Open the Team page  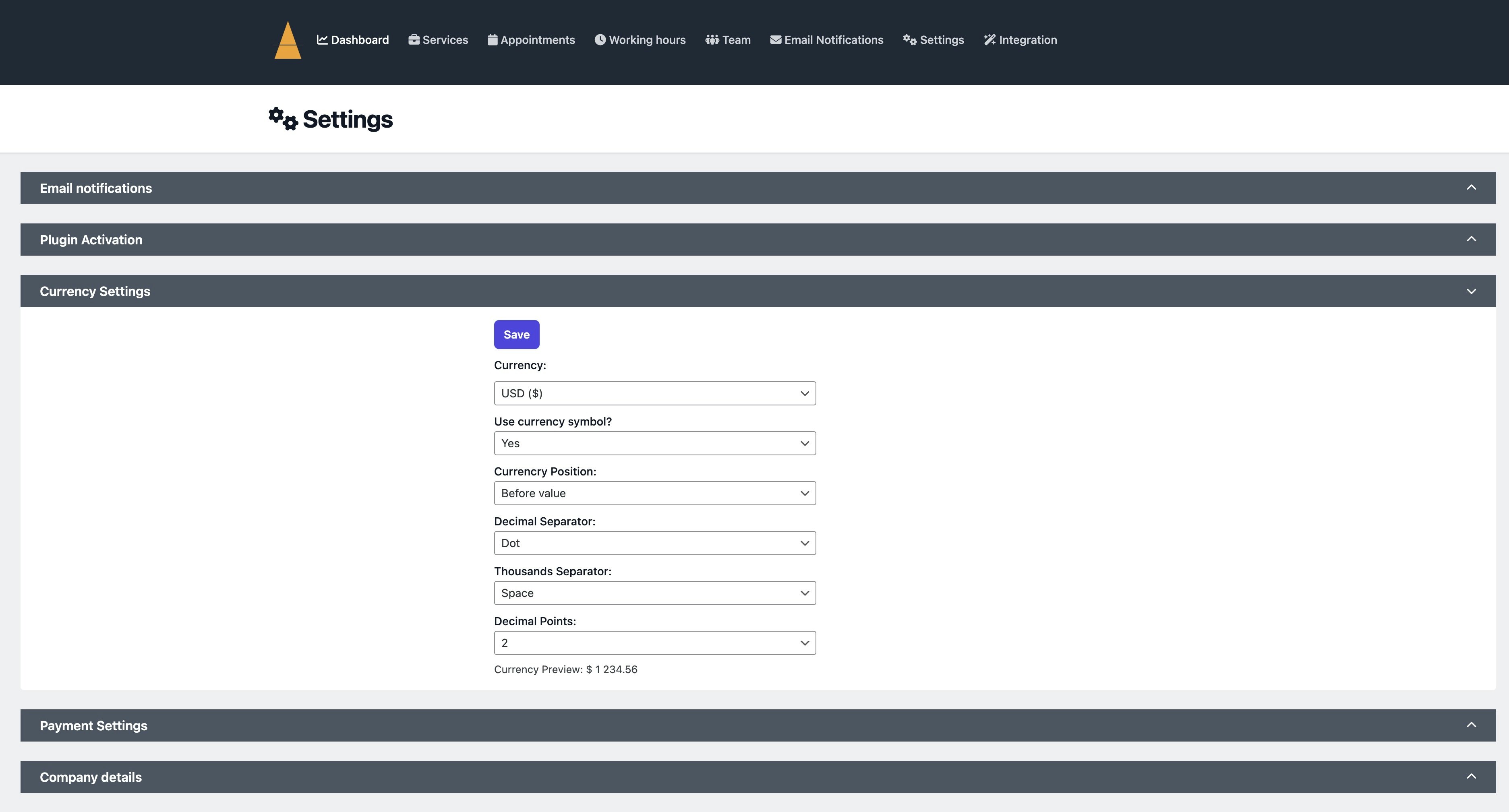pos(728,40)
